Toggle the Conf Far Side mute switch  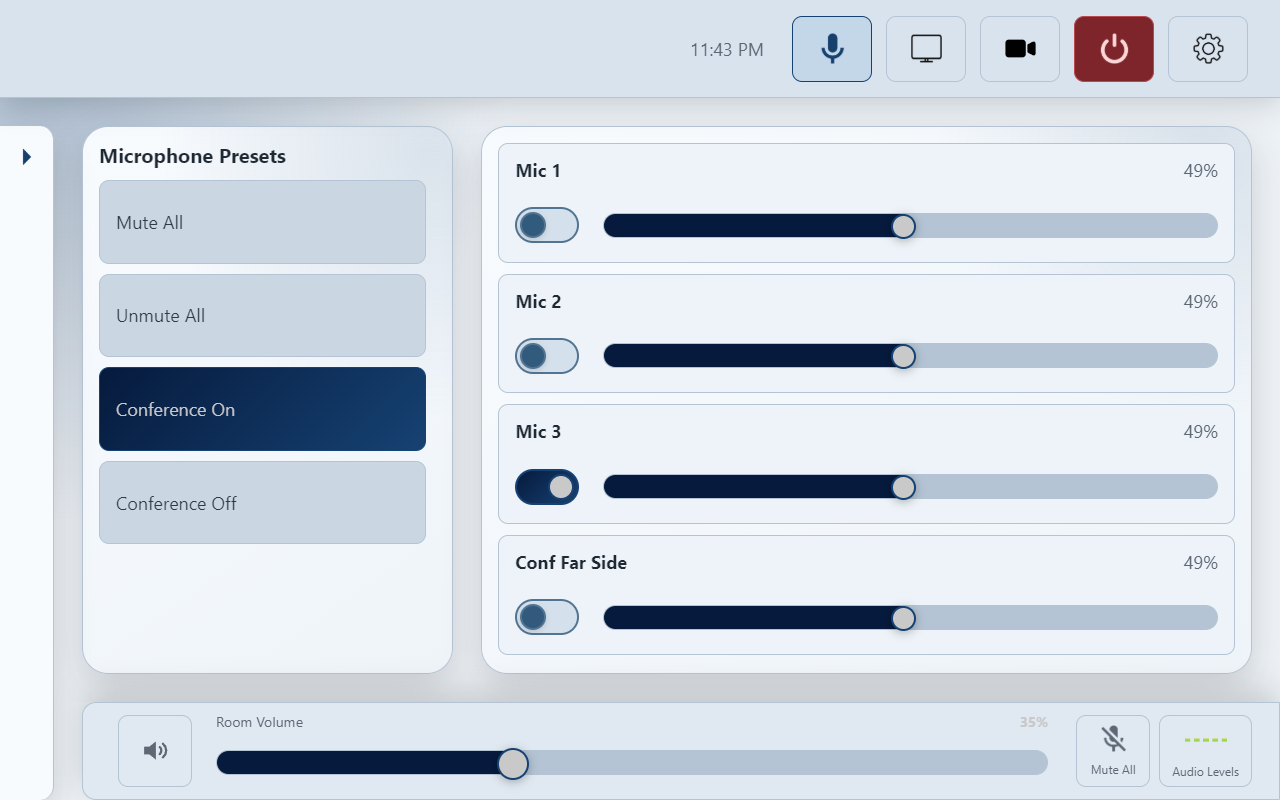pyautogui.click(x=547, y=617)
